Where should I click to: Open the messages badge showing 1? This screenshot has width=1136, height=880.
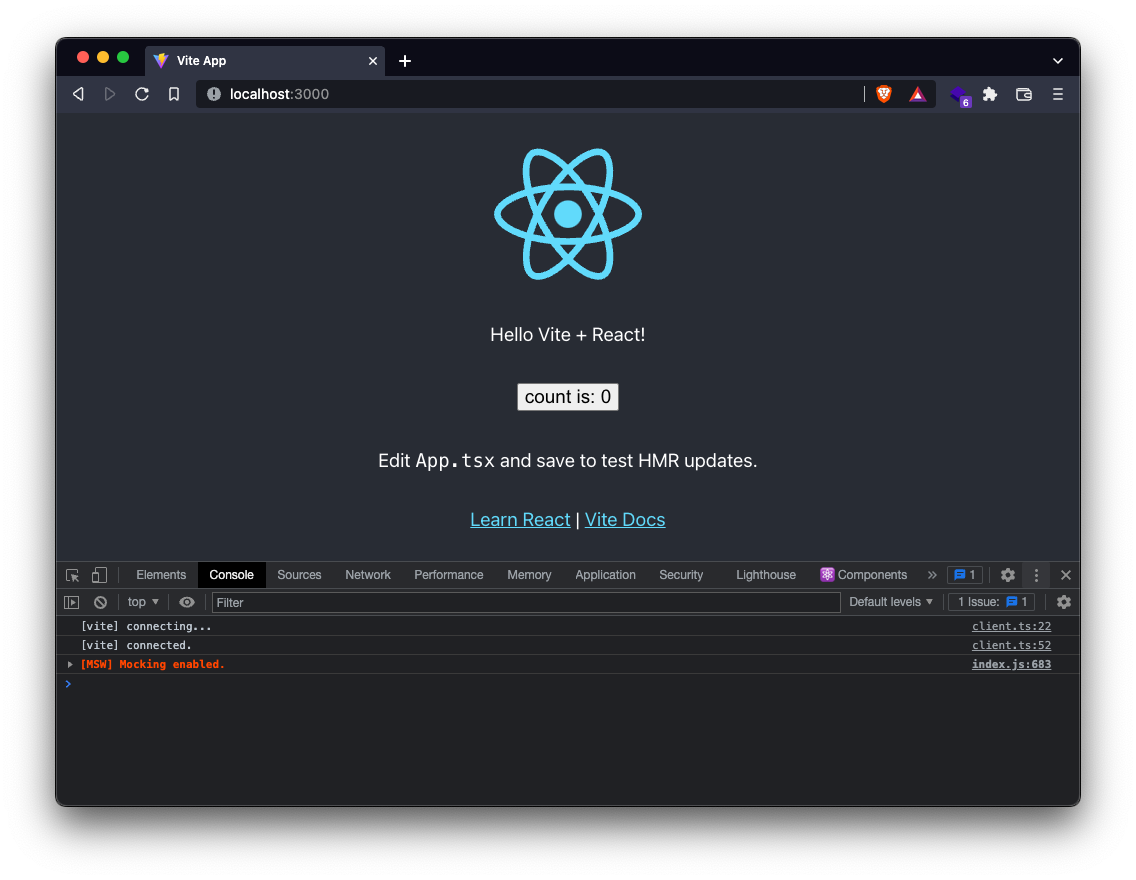point(965,575)
